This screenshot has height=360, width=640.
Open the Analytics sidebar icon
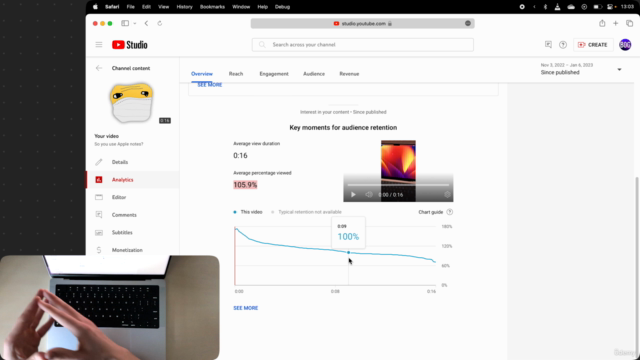click(x=99, y=180)
